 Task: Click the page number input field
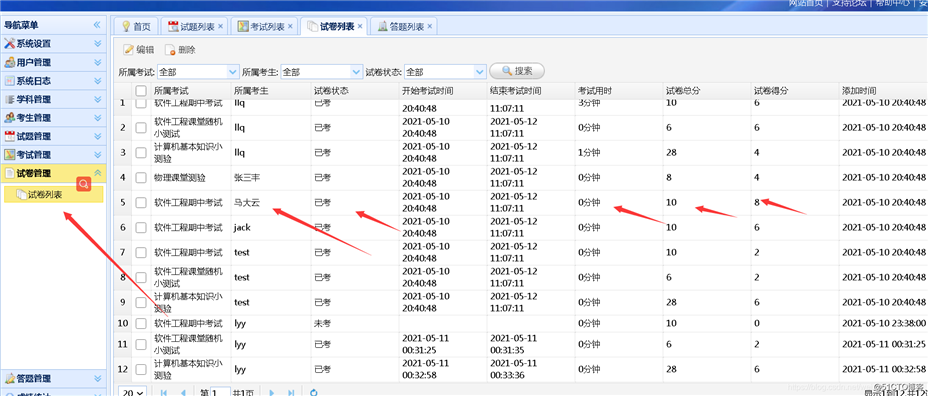tap(220, 392)
